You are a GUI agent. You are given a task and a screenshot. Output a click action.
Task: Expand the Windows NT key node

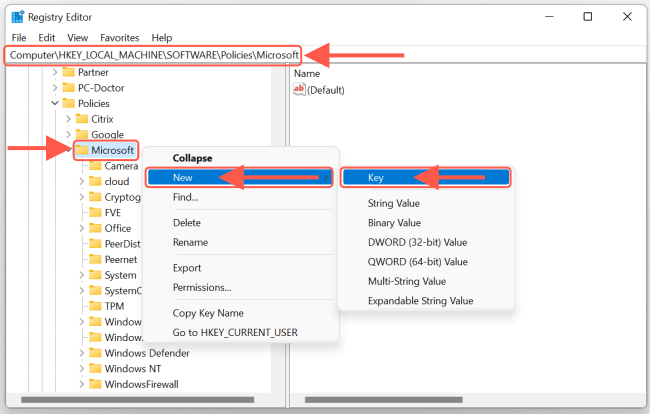tap(82, 369)
